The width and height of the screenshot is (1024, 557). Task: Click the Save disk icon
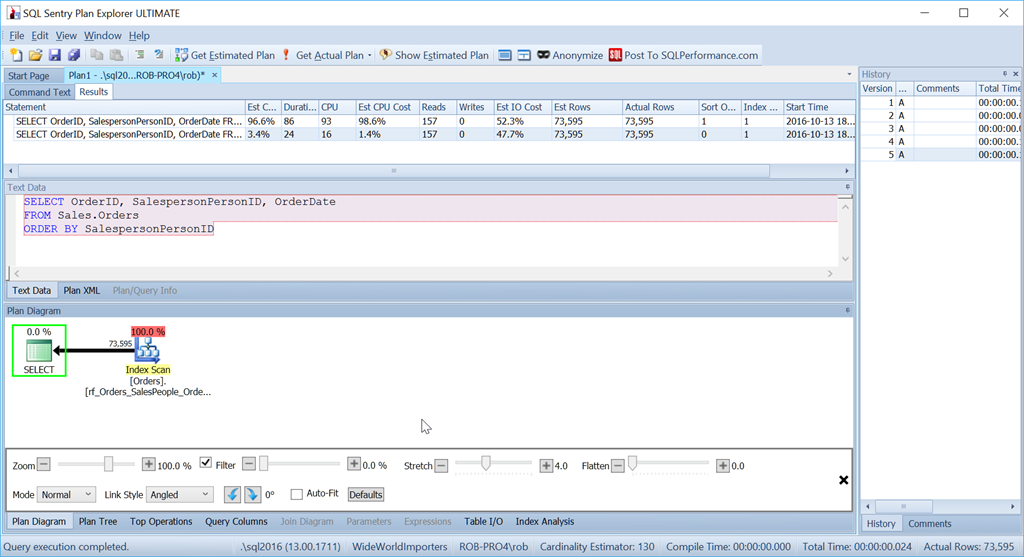(x=54, y=55)
